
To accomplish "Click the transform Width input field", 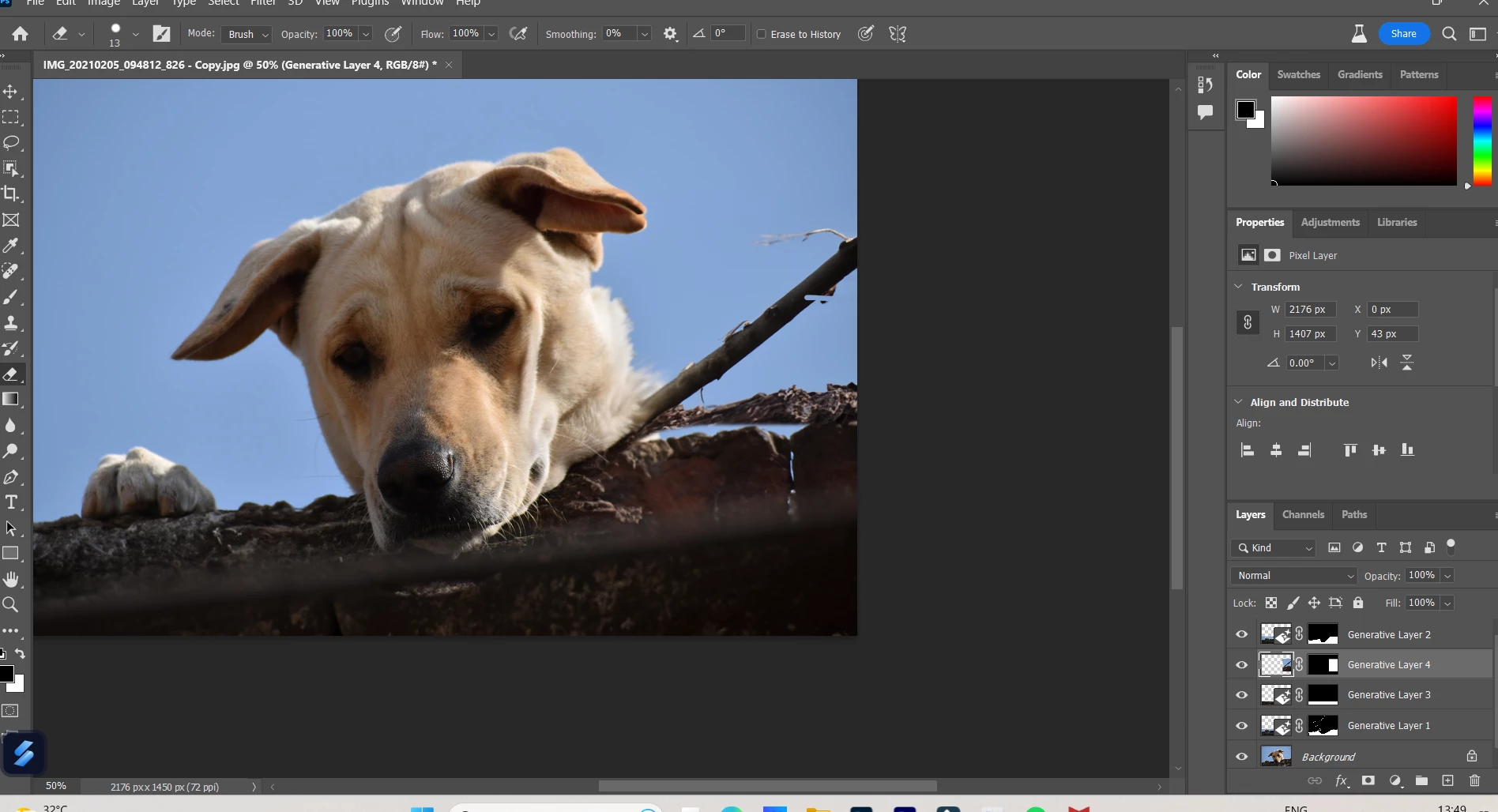I will 1310,310.
